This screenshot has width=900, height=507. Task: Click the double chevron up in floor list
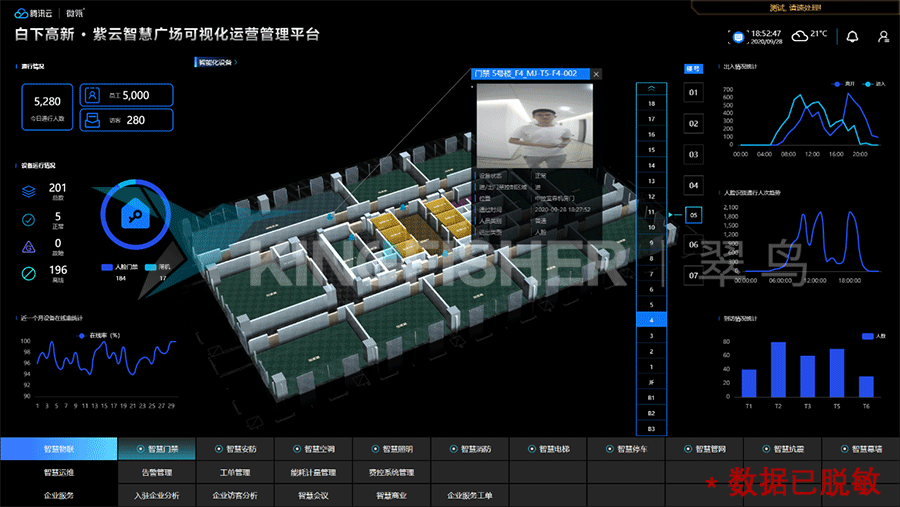(651, 88)
